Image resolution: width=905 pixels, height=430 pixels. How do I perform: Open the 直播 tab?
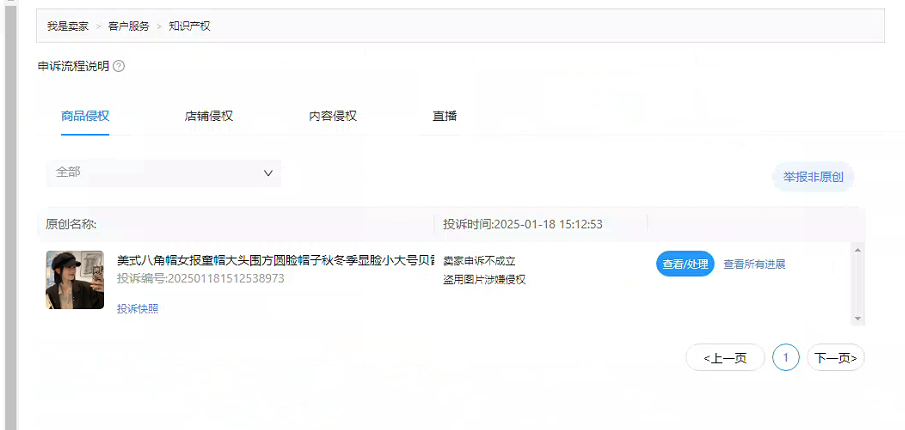(444, 116)
